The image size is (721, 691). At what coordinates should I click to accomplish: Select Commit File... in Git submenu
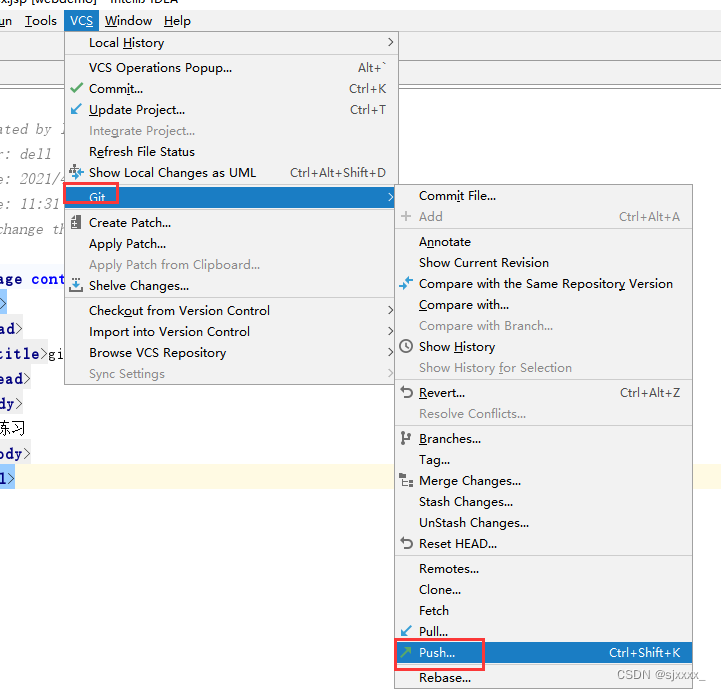(x=544, y=195)
